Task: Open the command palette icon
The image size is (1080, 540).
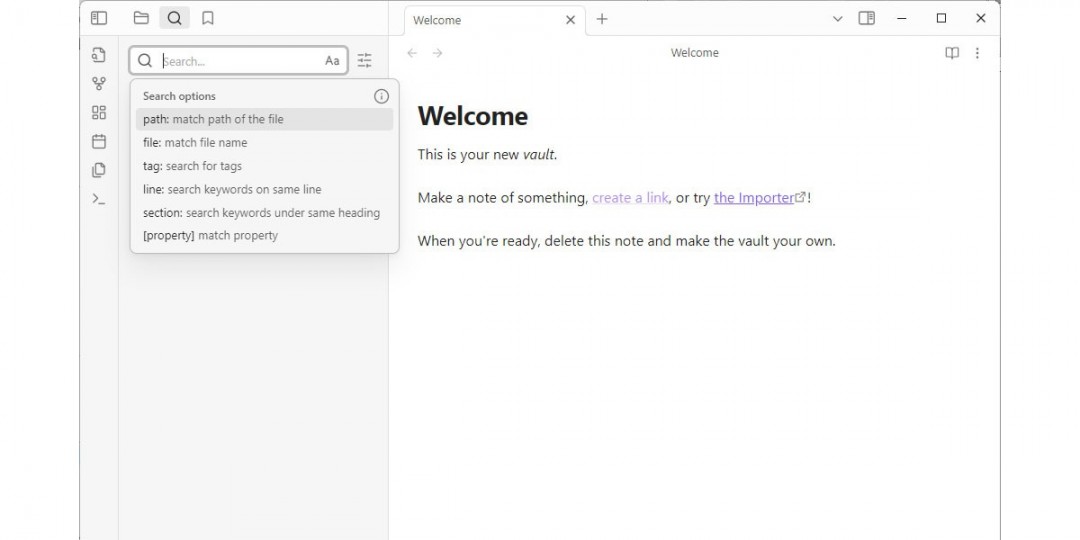Action: coord(99,199)
